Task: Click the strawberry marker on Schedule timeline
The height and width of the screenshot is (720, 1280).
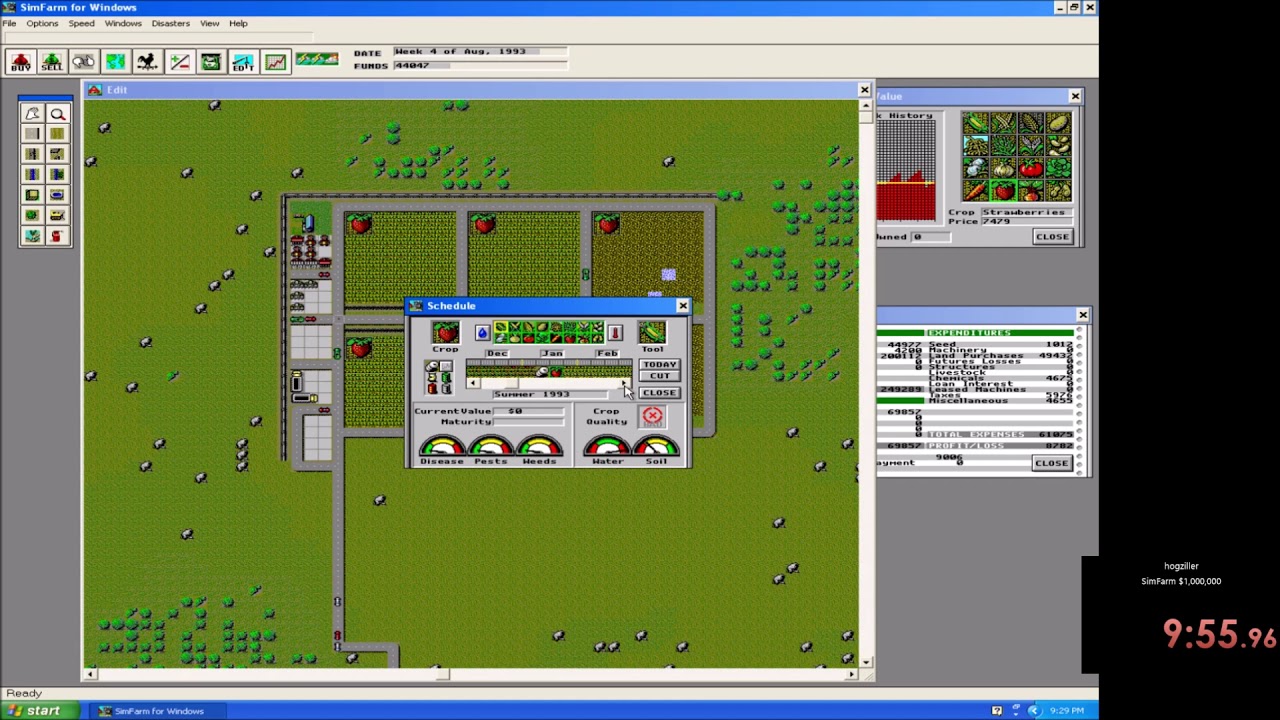Action: [x=556, y=373]
